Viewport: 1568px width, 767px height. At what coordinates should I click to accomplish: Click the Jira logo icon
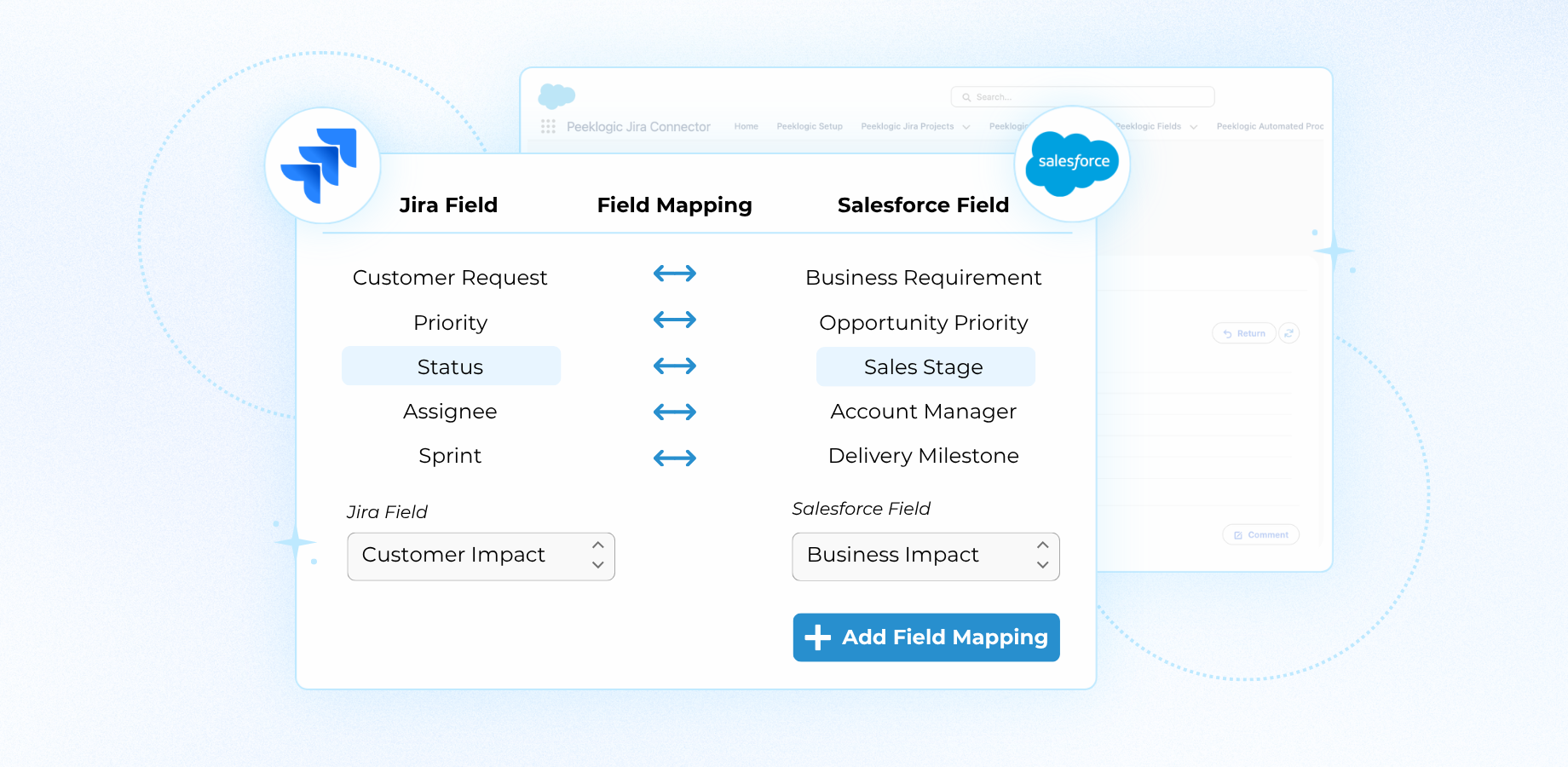pos(320,165)
